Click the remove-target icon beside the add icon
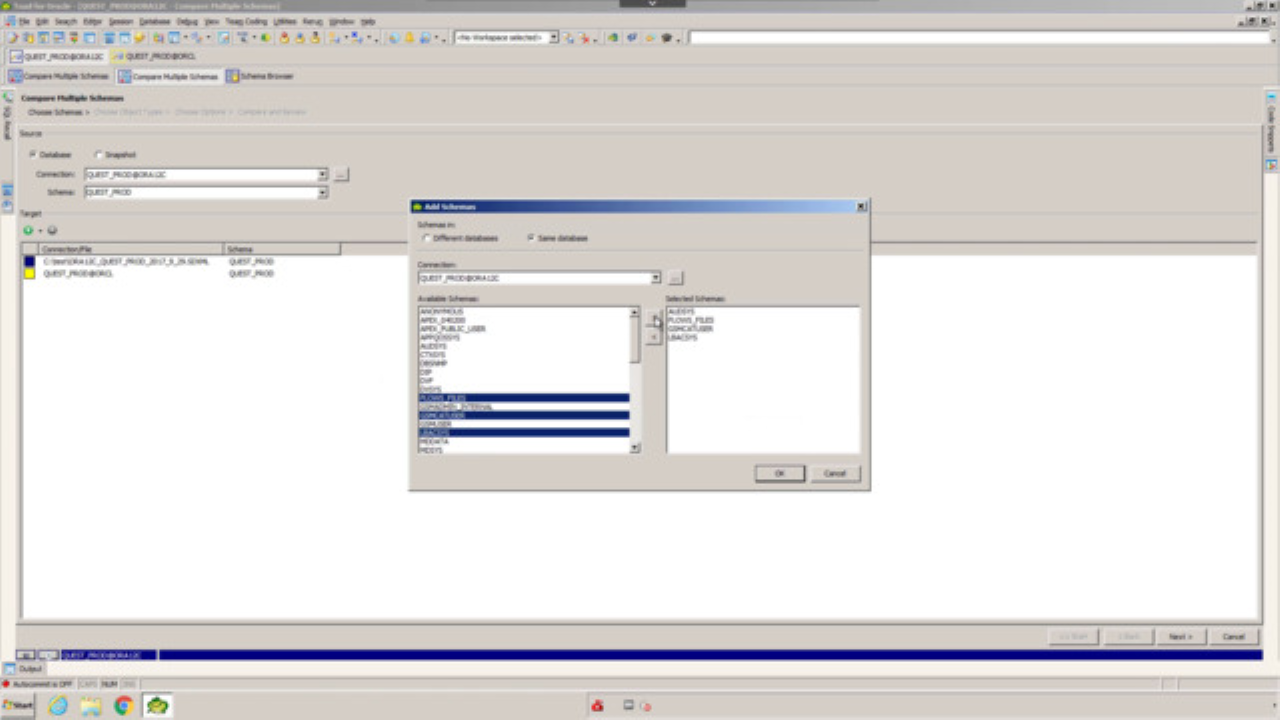Screen dimensions: 1280x720 click(51, 232)
